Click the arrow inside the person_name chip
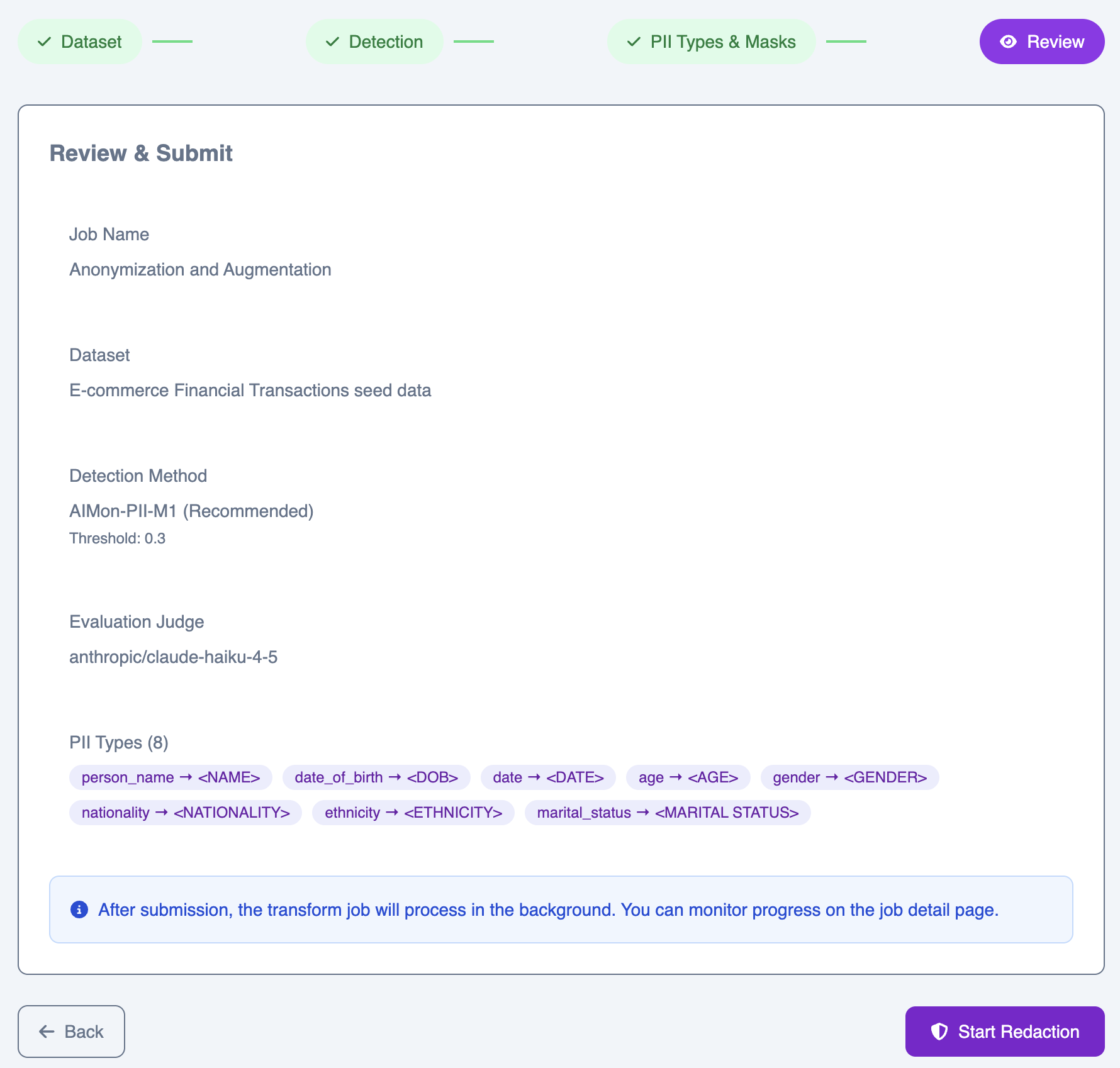The image size is (1120, 1068). 188,777
